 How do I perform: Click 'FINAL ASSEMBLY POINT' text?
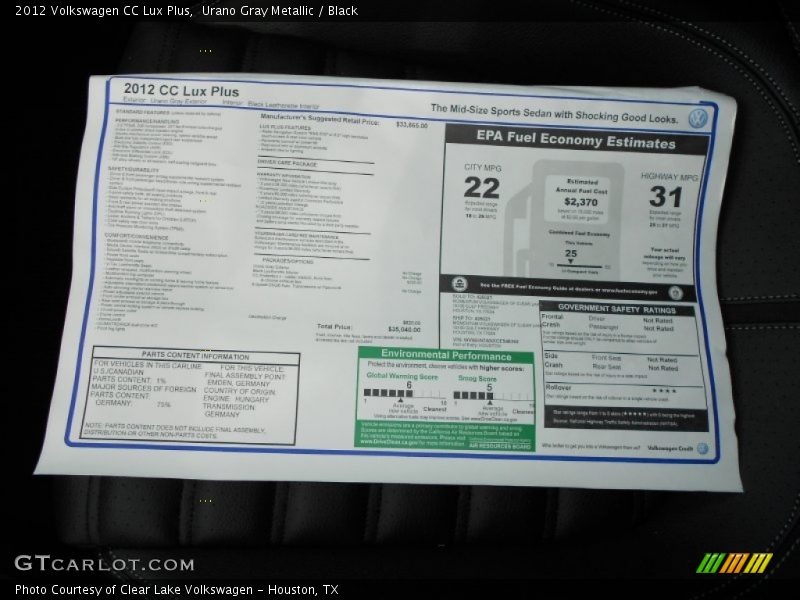coord(245,376)
